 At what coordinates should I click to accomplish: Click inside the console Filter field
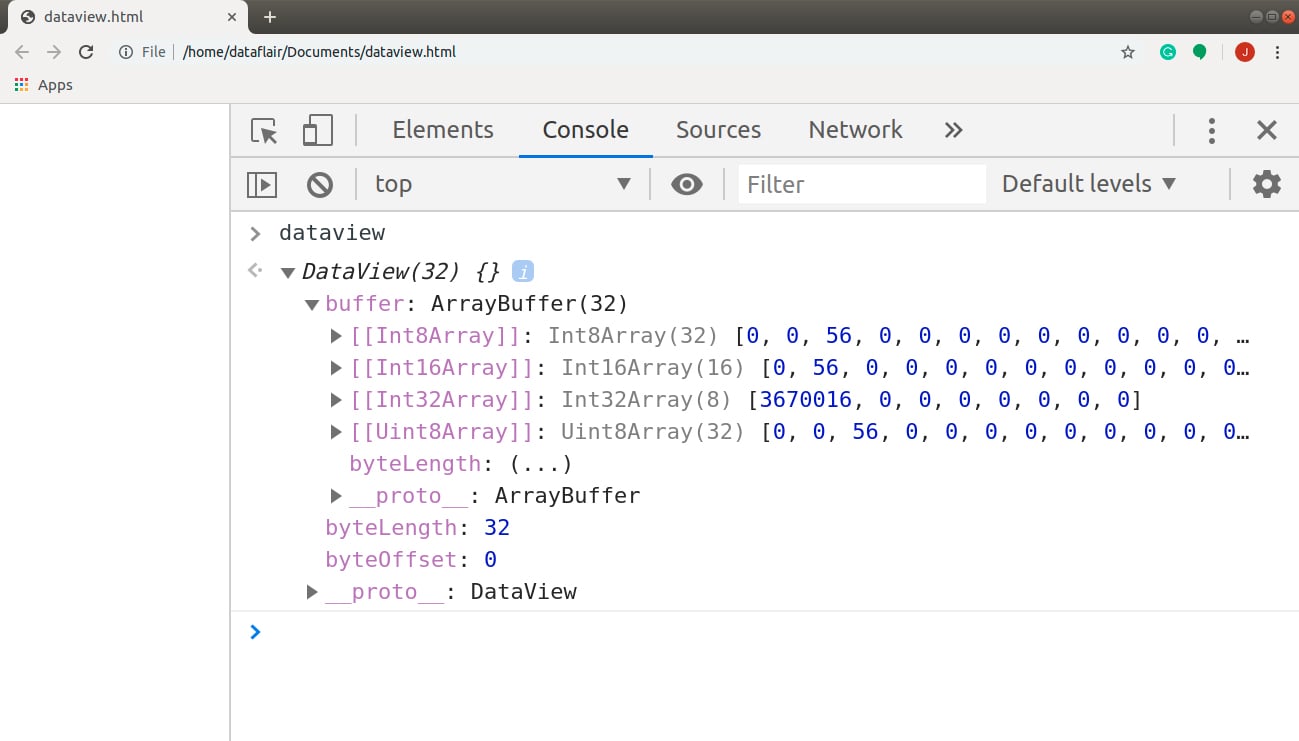click(860, 183)
